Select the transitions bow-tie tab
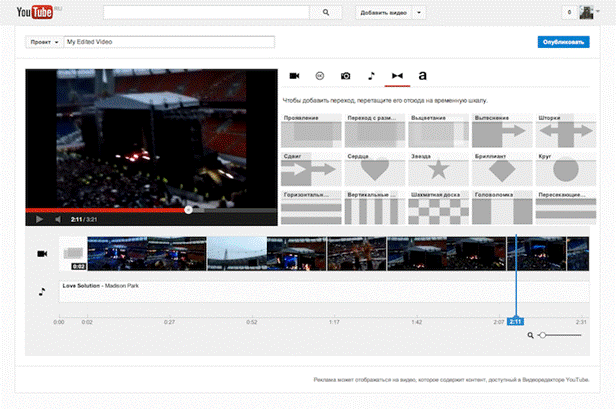 tap(397, 76)
